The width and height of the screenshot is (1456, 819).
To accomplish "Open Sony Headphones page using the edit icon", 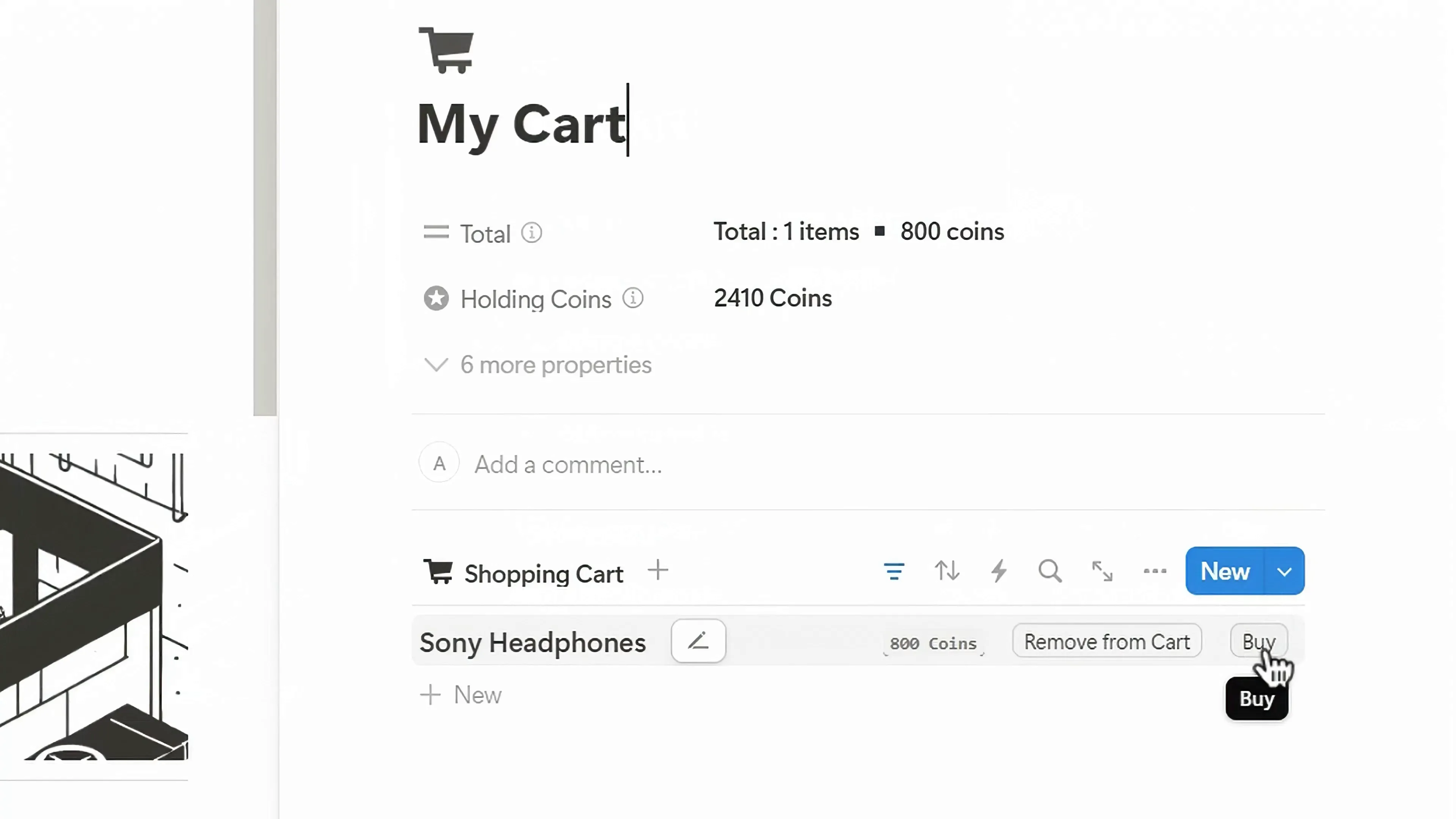I will coord(698,641).
